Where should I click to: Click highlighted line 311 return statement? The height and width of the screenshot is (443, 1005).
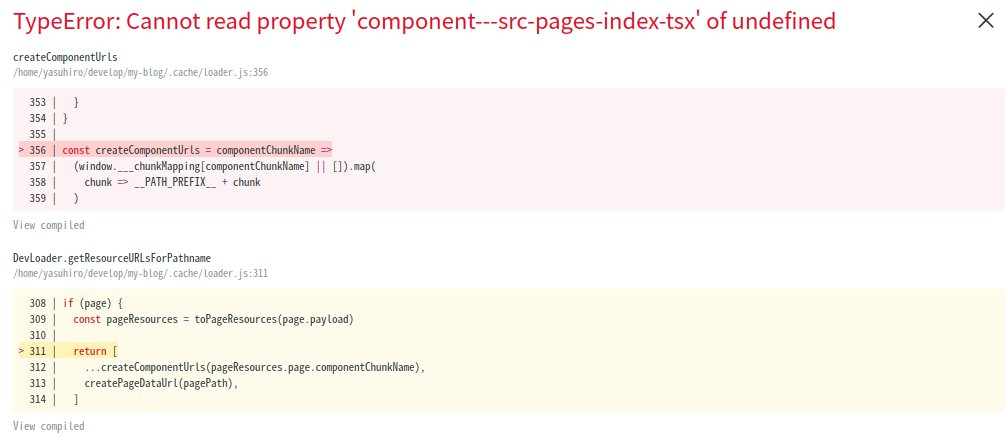tap(95, 352)
